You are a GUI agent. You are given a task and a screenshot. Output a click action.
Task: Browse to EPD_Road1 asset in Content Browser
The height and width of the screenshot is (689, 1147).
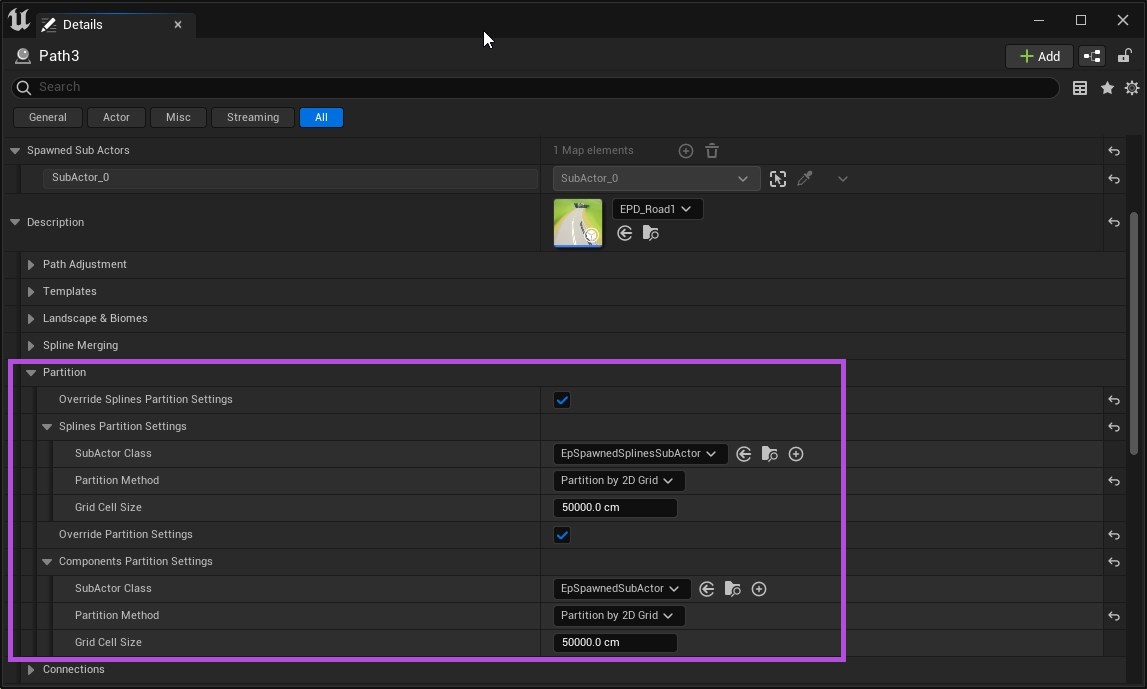coord(651,233)
